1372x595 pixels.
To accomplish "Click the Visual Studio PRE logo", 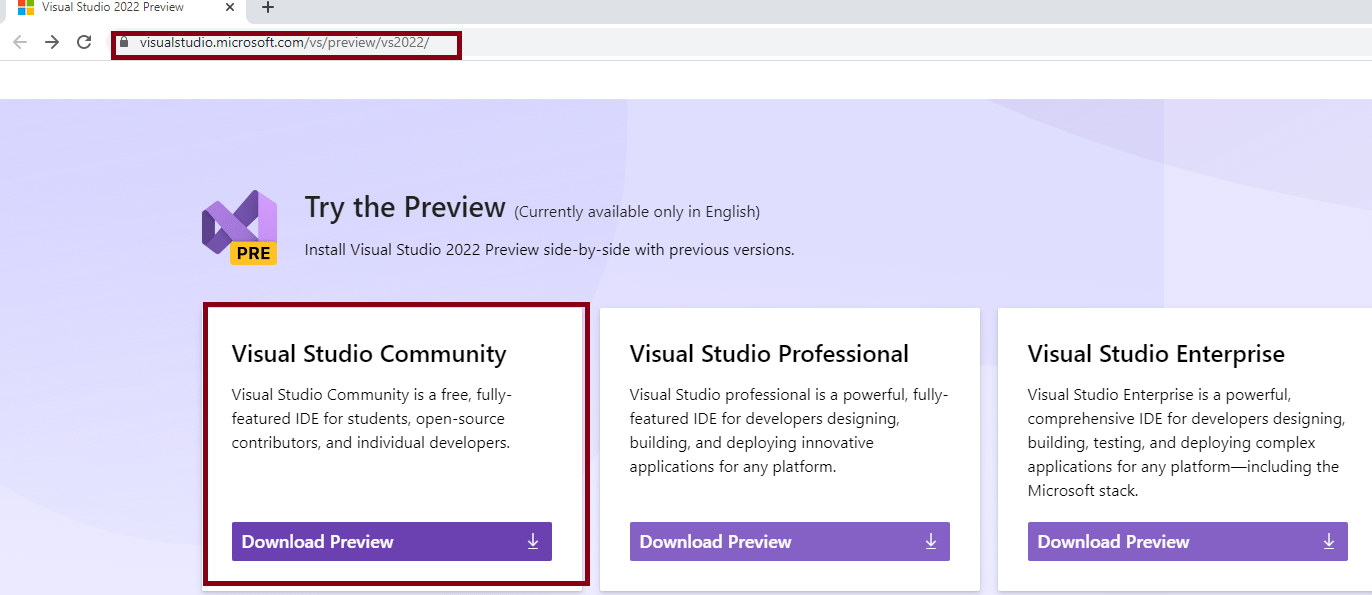I will (240, 227).
